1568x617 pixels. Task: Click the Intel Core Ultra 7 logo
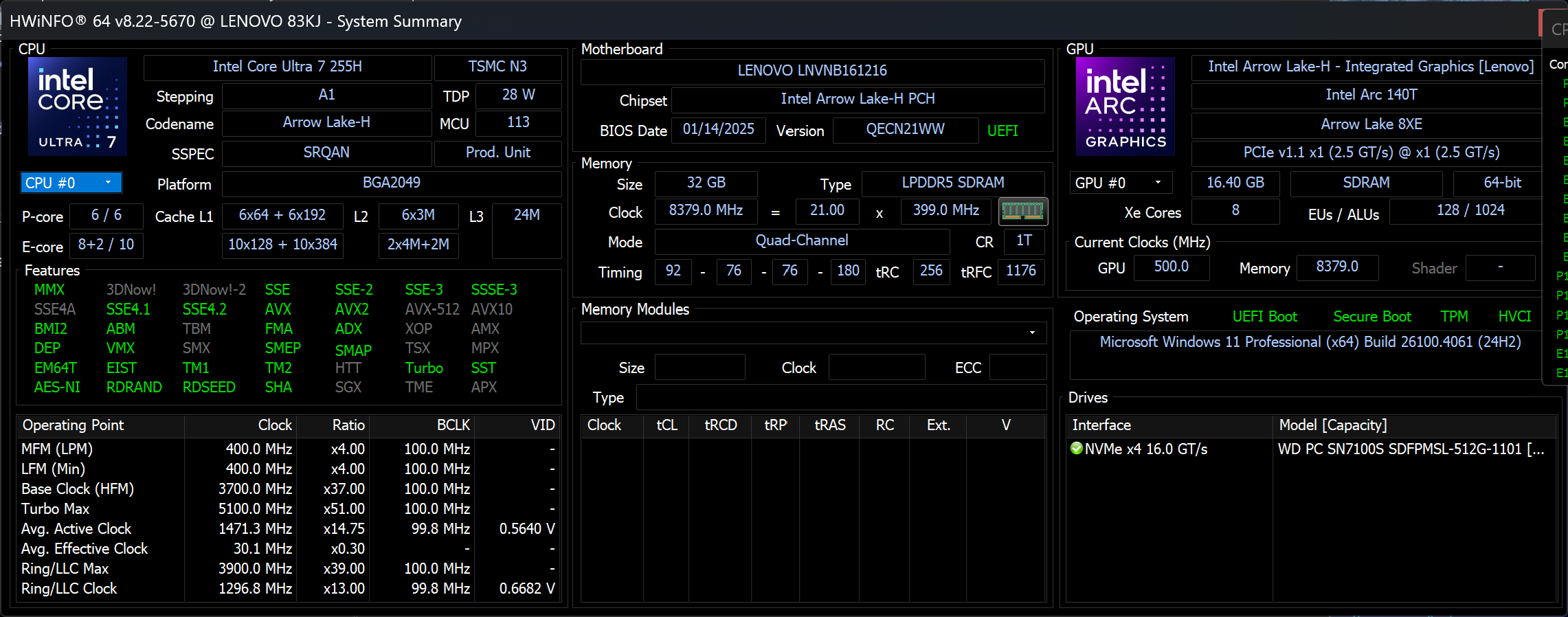pyautogui.click(x=77, y=106)
